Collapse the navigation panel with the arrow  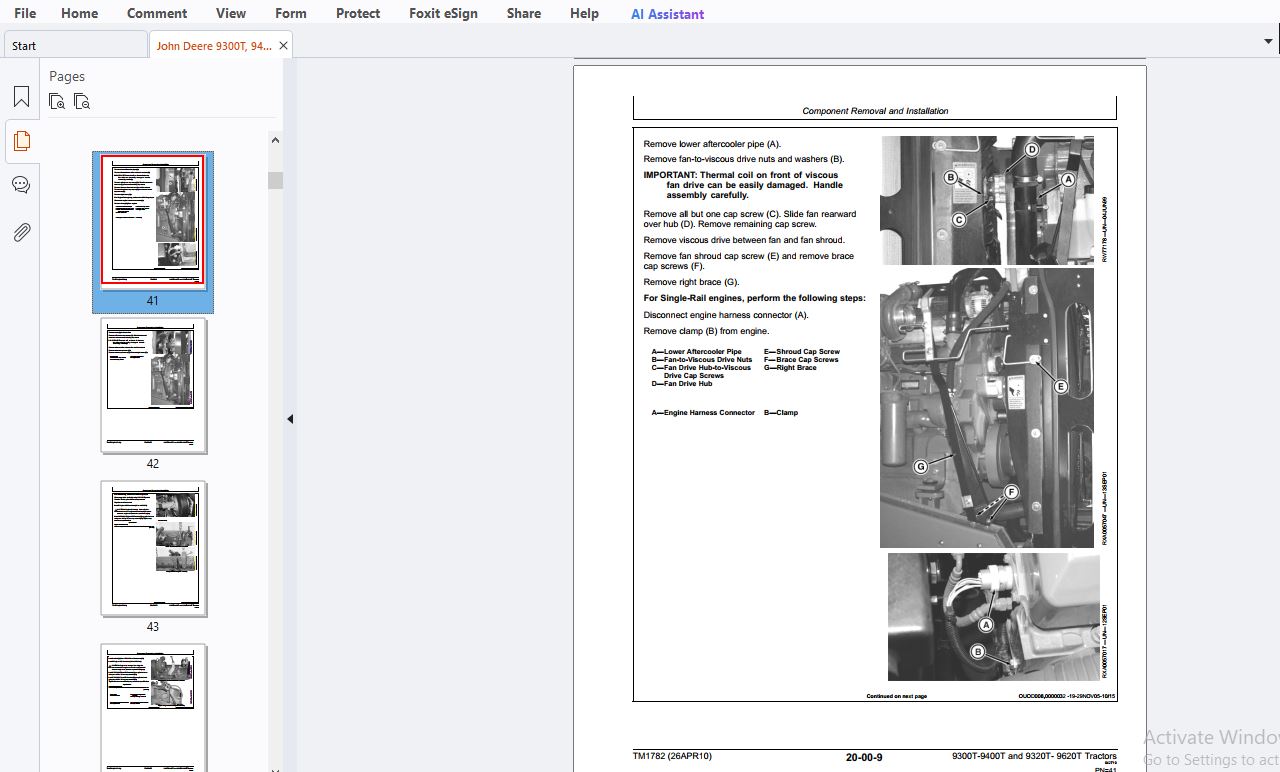pyautogui.click(x=290, y=419)
